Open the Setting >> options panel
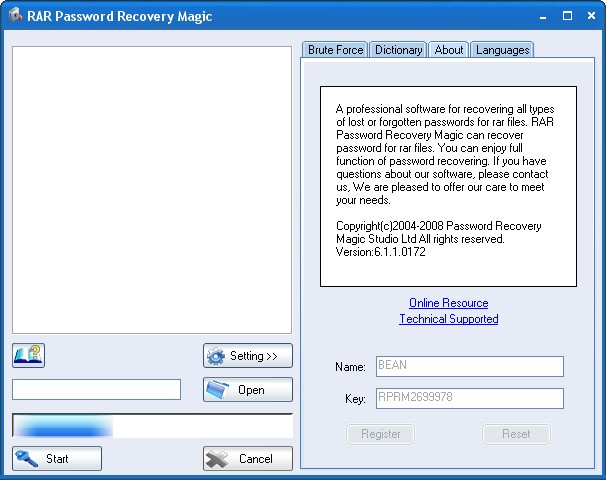 [248, 356]
